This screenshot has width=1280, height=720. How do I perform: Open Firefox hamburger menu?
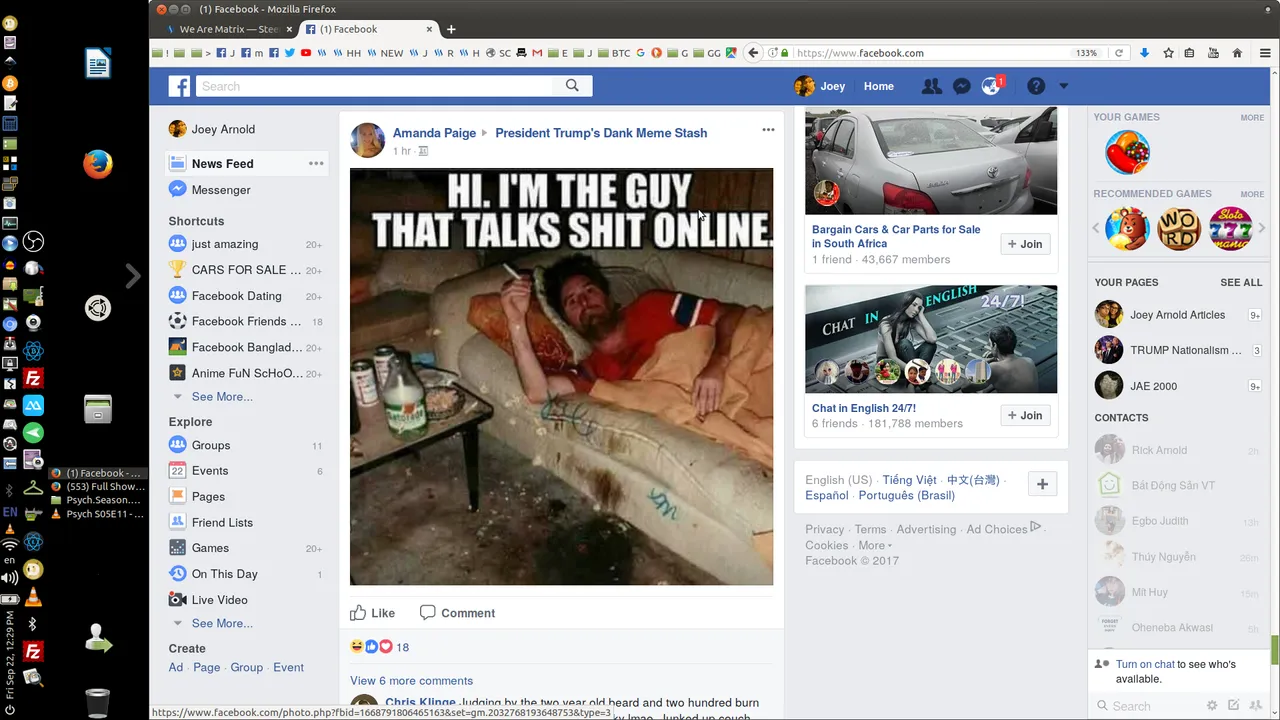pyautogui.click(x=1265, y=53)
